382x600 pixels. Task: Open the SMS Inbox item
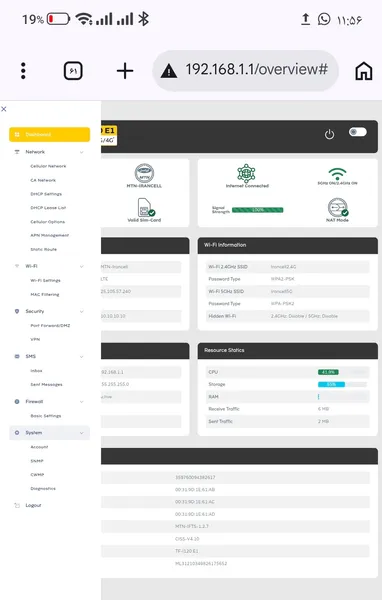(x=36, y=371)
